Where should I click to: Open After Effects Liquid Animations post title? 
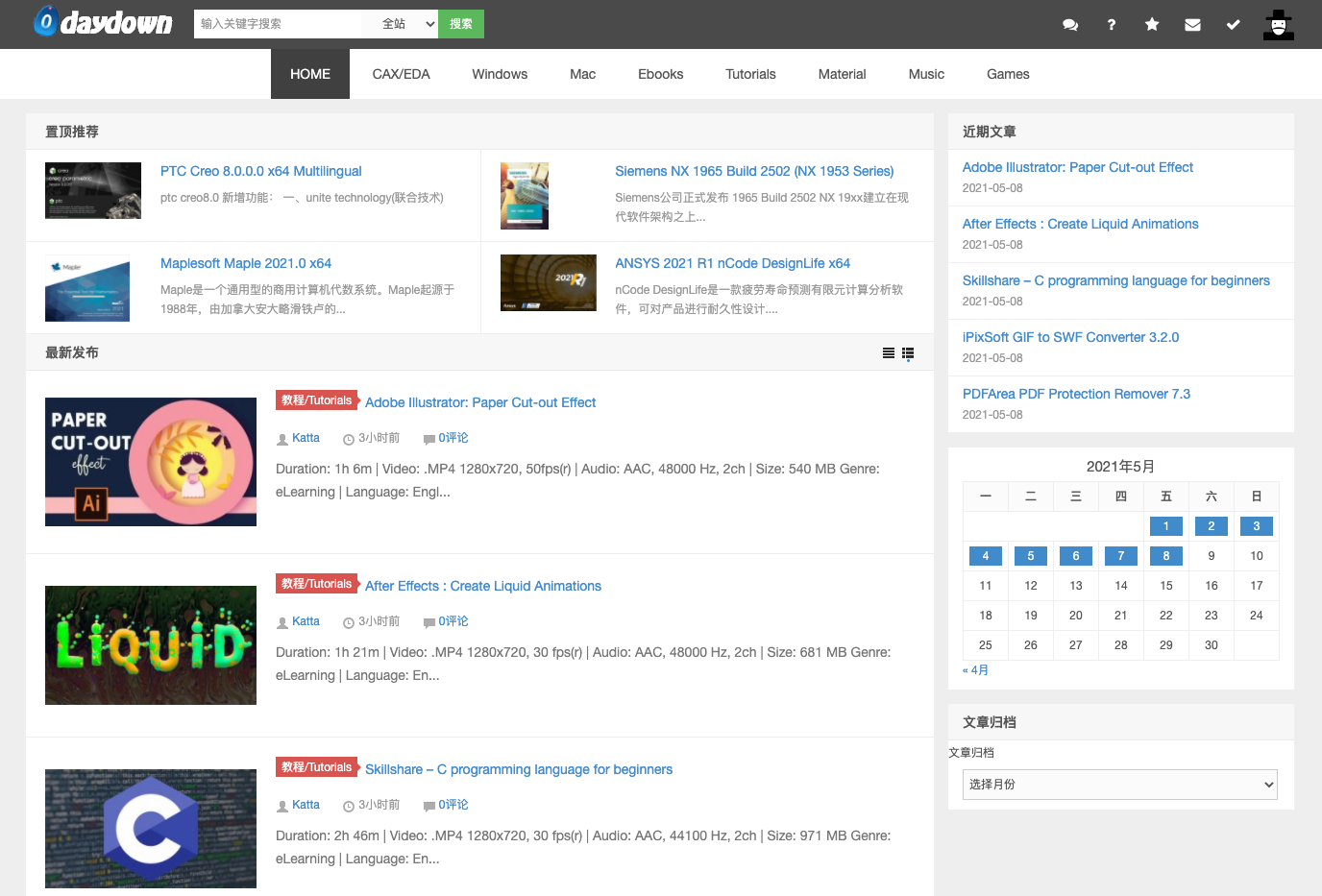[x=483, y=586]
